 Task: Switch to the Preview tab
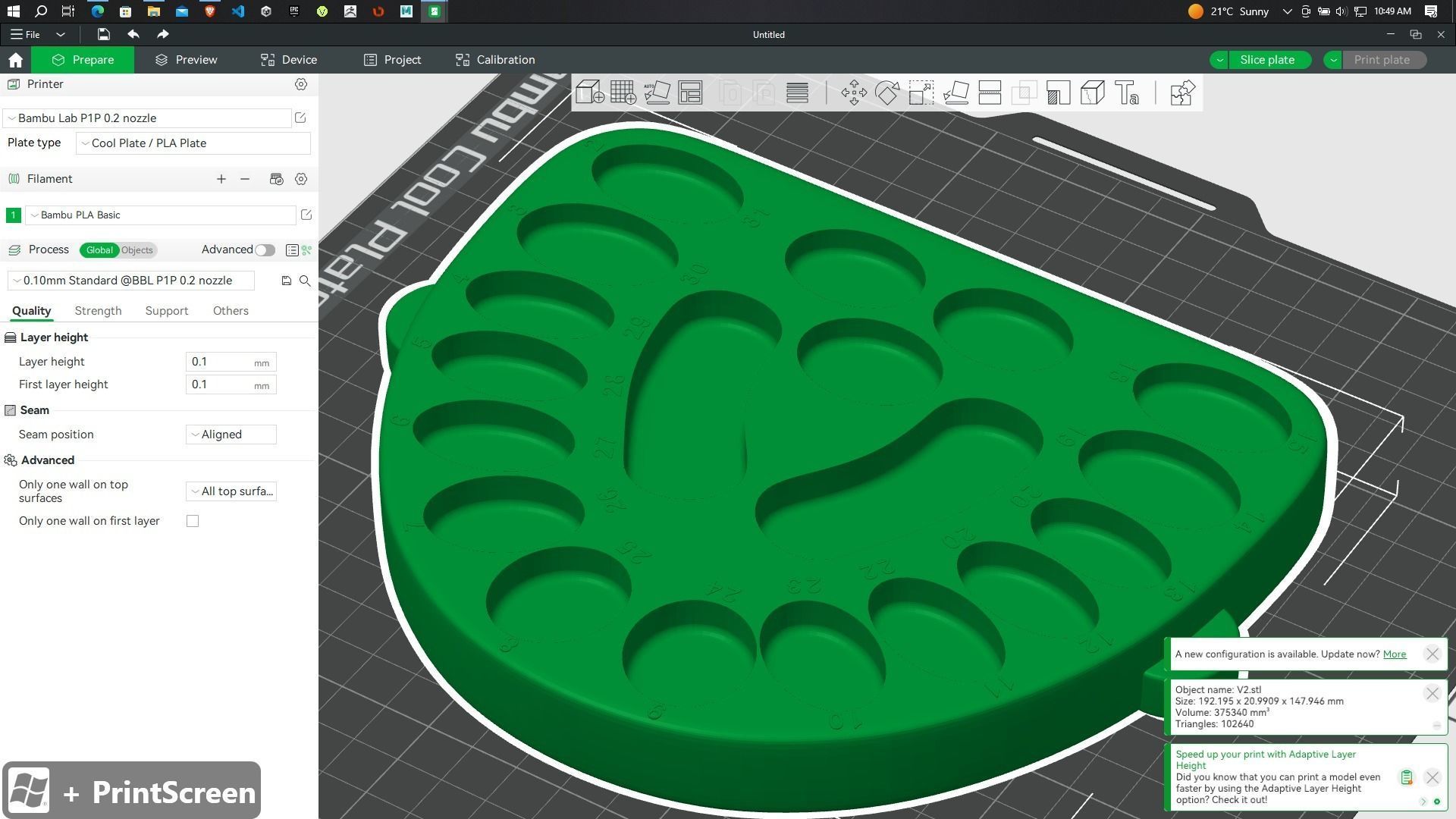pyautogui.click(x=186, y=60)
